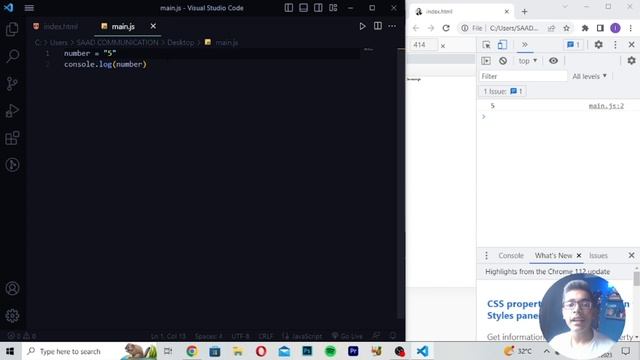Go back in Chrome
This screenshot has width=640, height=360.
416,28
